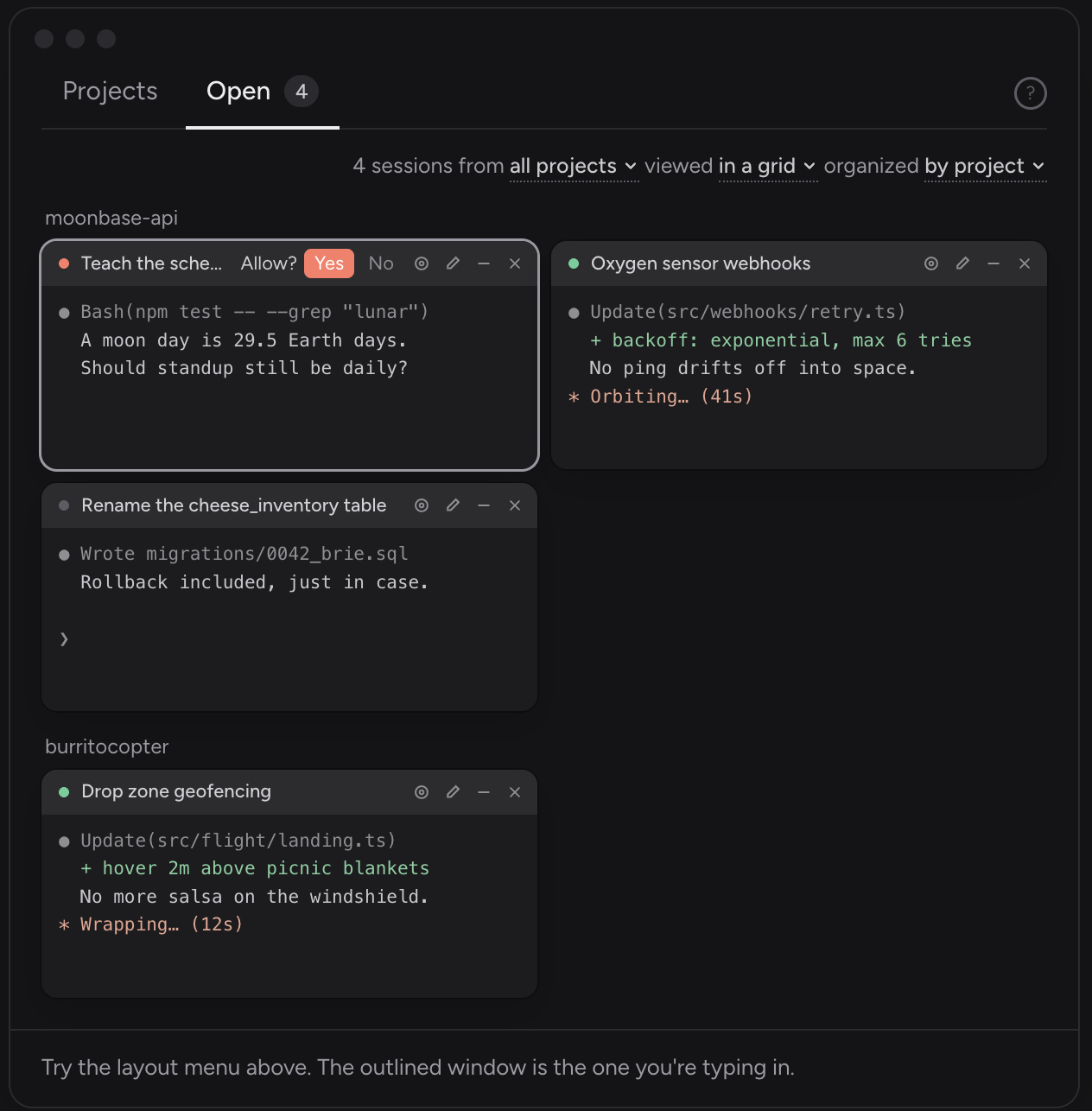This screenshot has width=1092, height=1111.
Task: Open the by project organization dropdown
Action: (985, 166)
